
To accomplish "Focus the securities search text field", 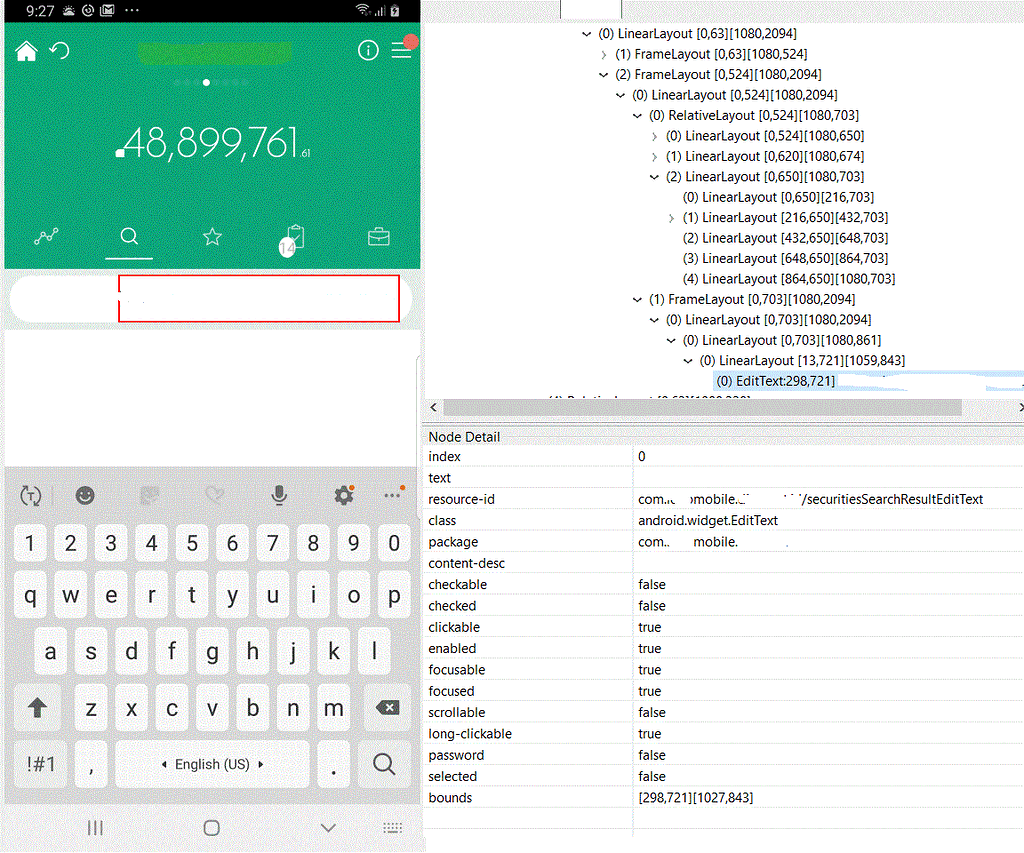I will pos(259,298).
